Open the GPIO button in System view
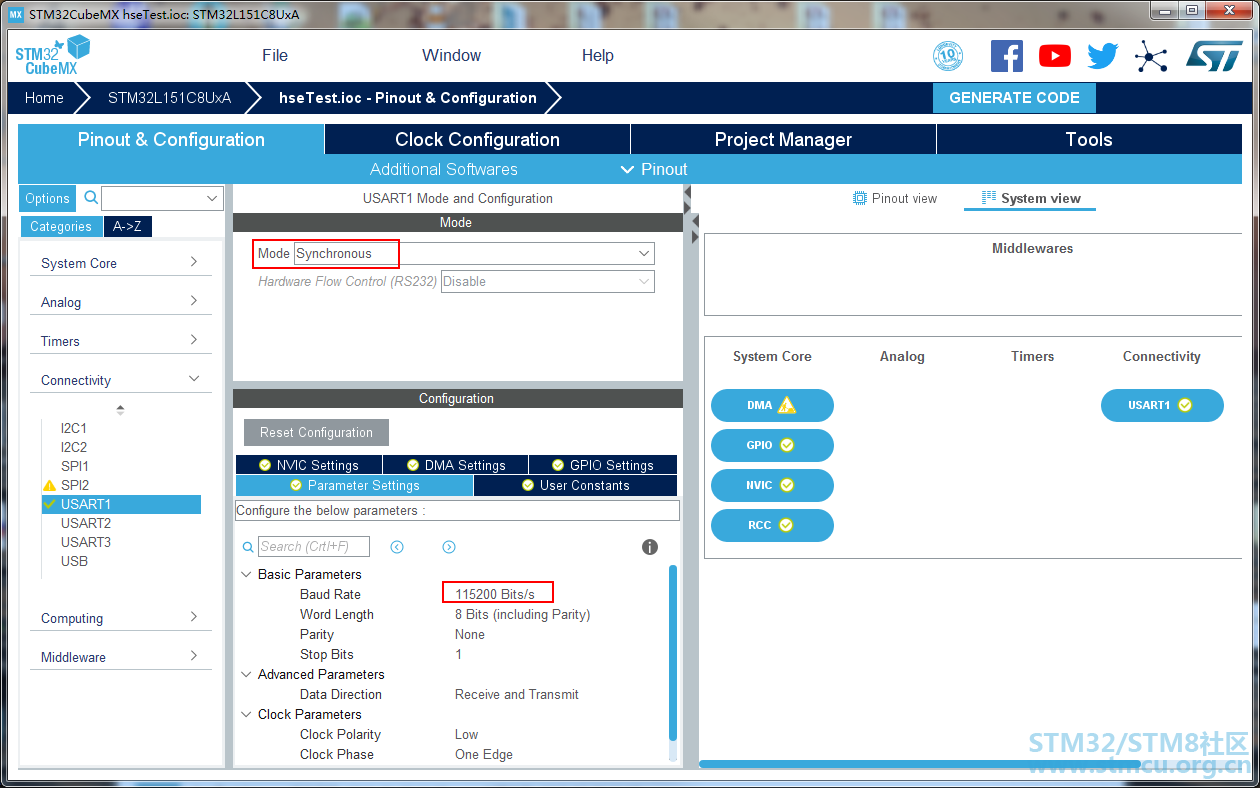Screen dimensions: 1260x788 pyautogui.click(x=772, y=445)
